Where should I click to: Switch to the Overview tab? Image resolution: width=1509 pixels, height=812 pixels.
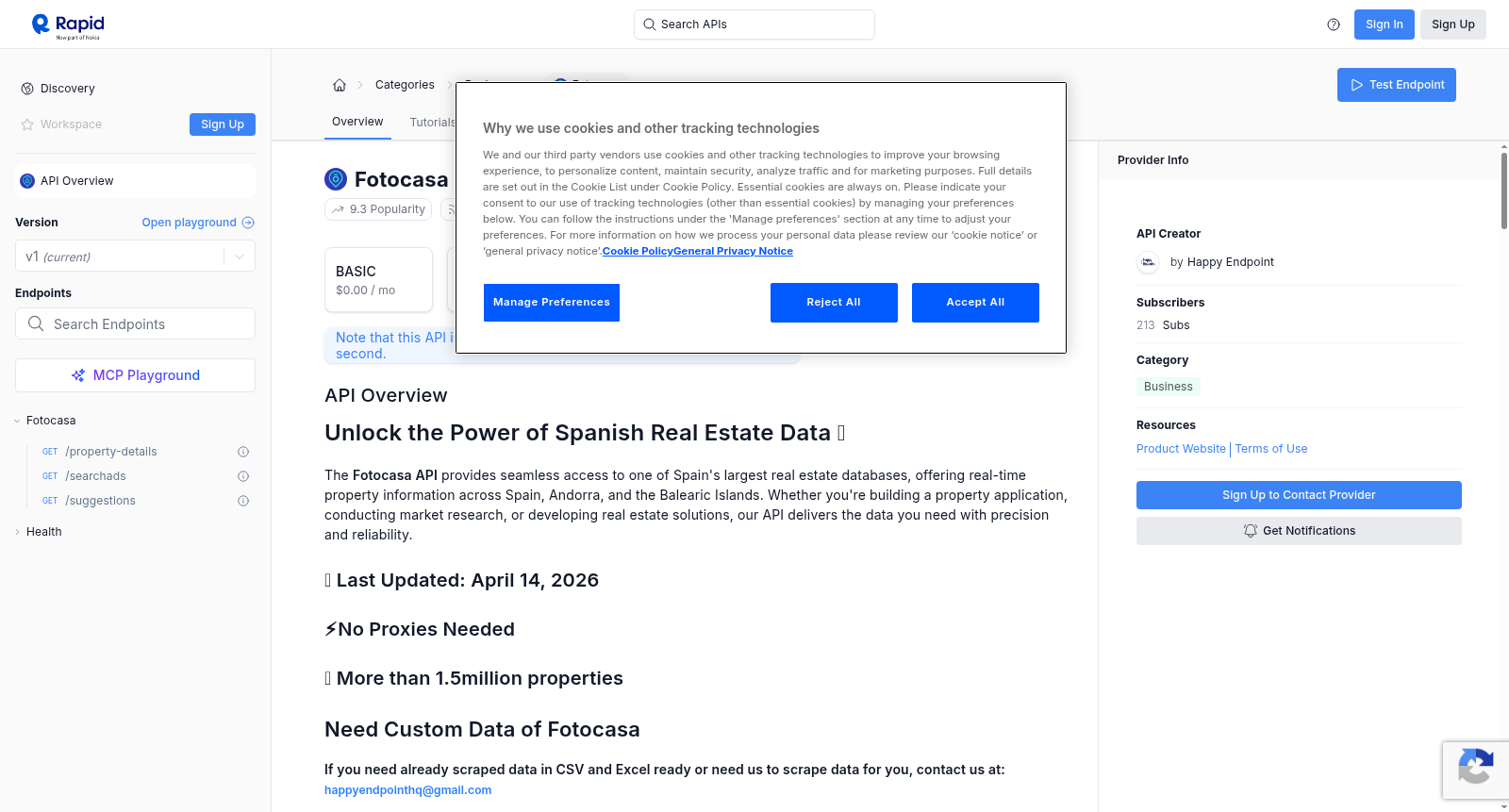(x=357, y=122)
